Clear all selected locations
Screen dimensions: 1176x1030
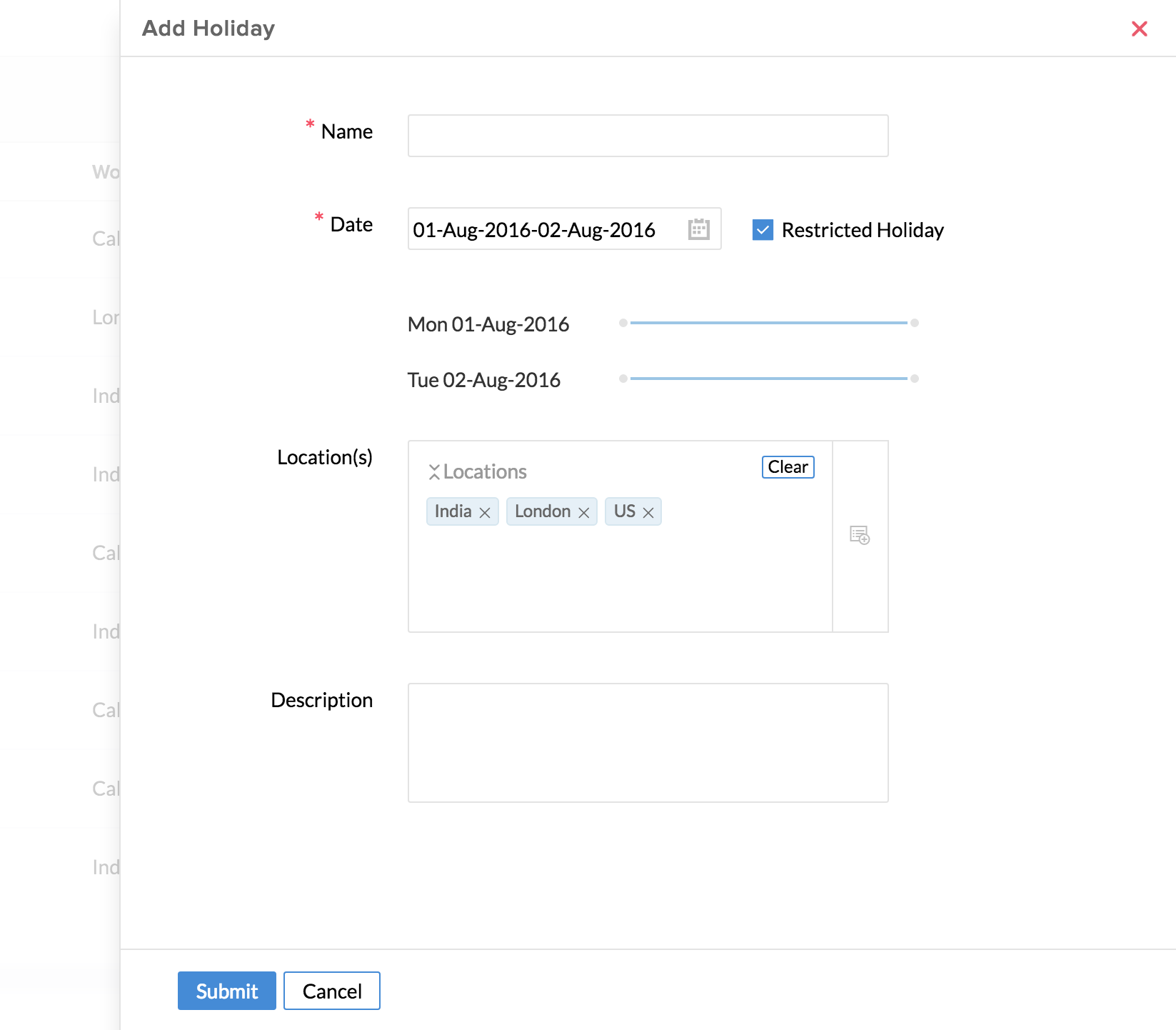788,467
